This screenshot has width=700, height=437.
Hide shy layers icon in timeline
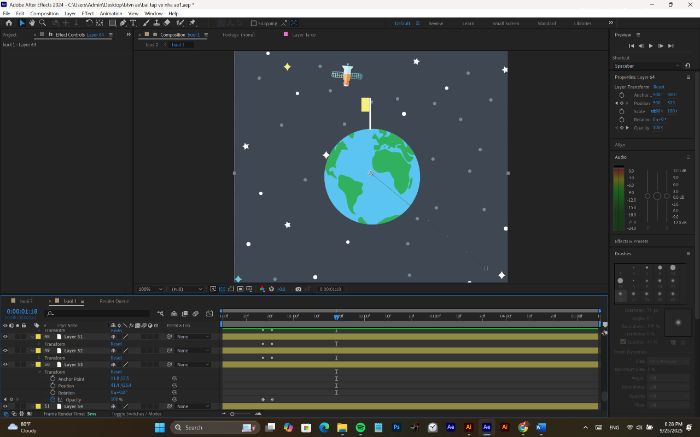tap(174, 313)
